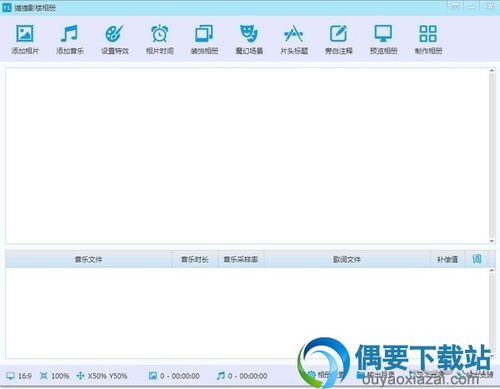Screen dimensions: 500x389
Task: Click photo list scrollbar up arrow
Action: coord(492,71)
